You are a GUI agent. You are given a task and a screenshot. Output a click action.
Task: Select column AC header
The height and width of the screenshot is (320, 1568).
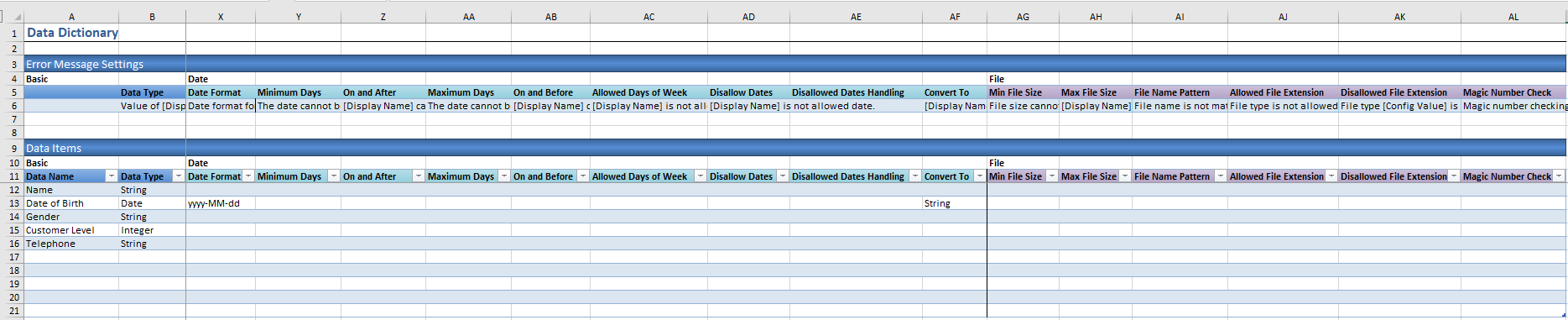pyautogui.click(x=649, y=17)
